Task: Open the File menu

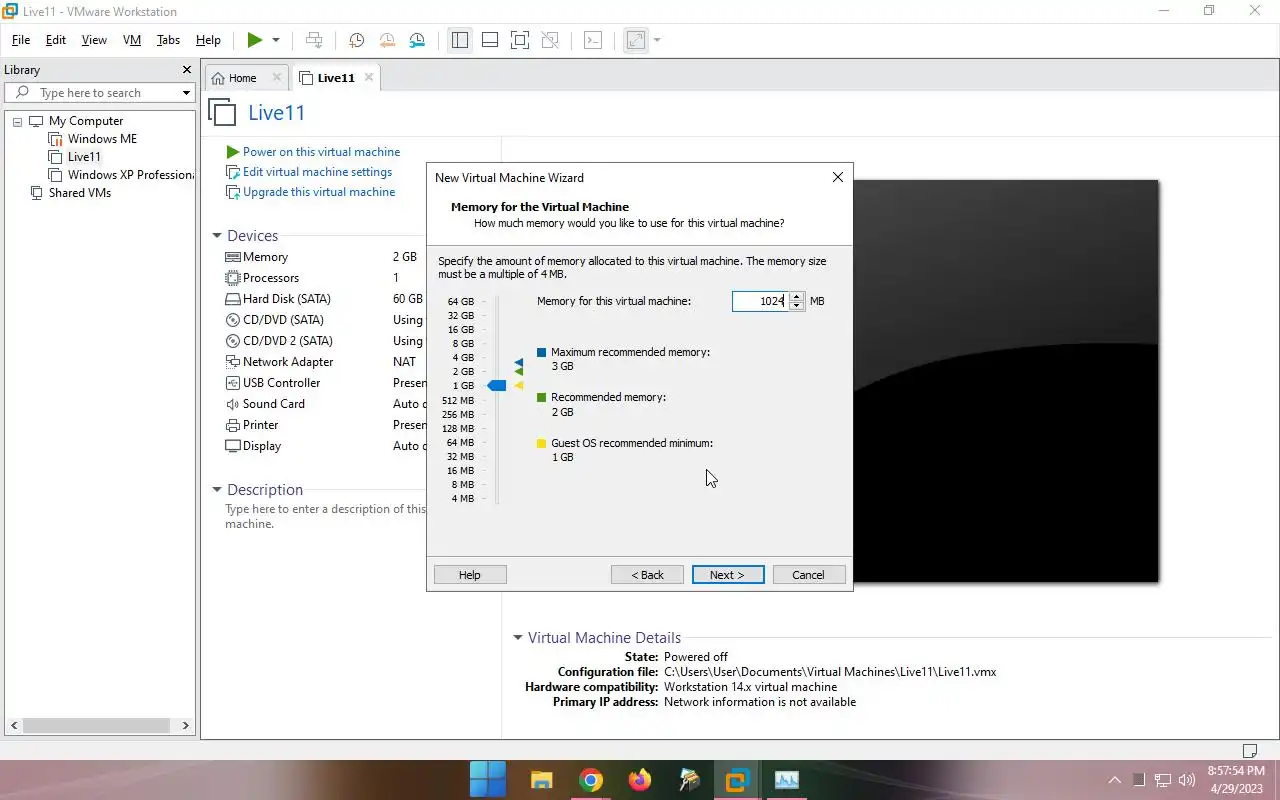Action: click(x=20, y=40)
